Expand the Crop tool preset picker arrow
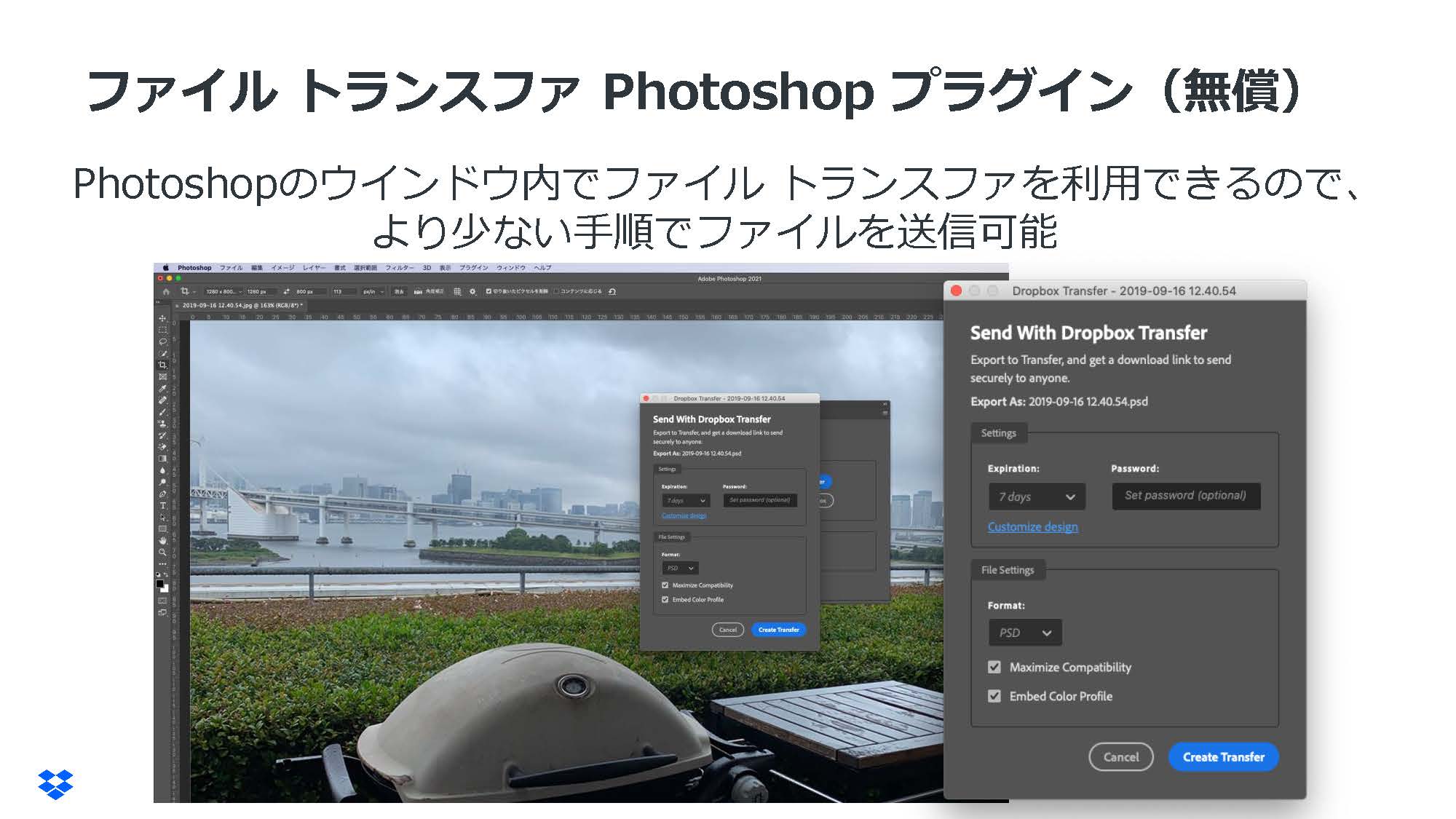 194,292
